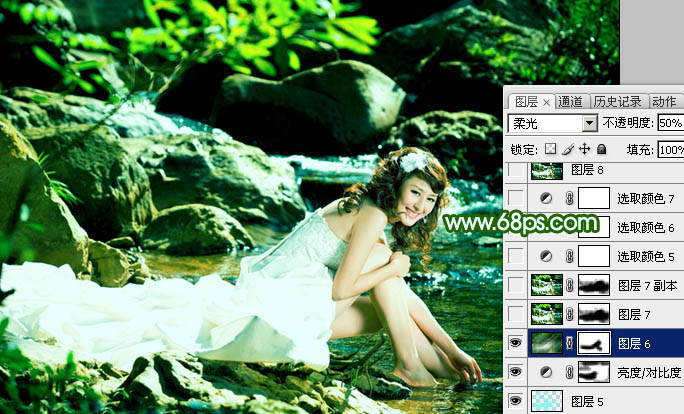
Task: Click the mask link icon on 图层 6
Action: click(x=569, y=343)
